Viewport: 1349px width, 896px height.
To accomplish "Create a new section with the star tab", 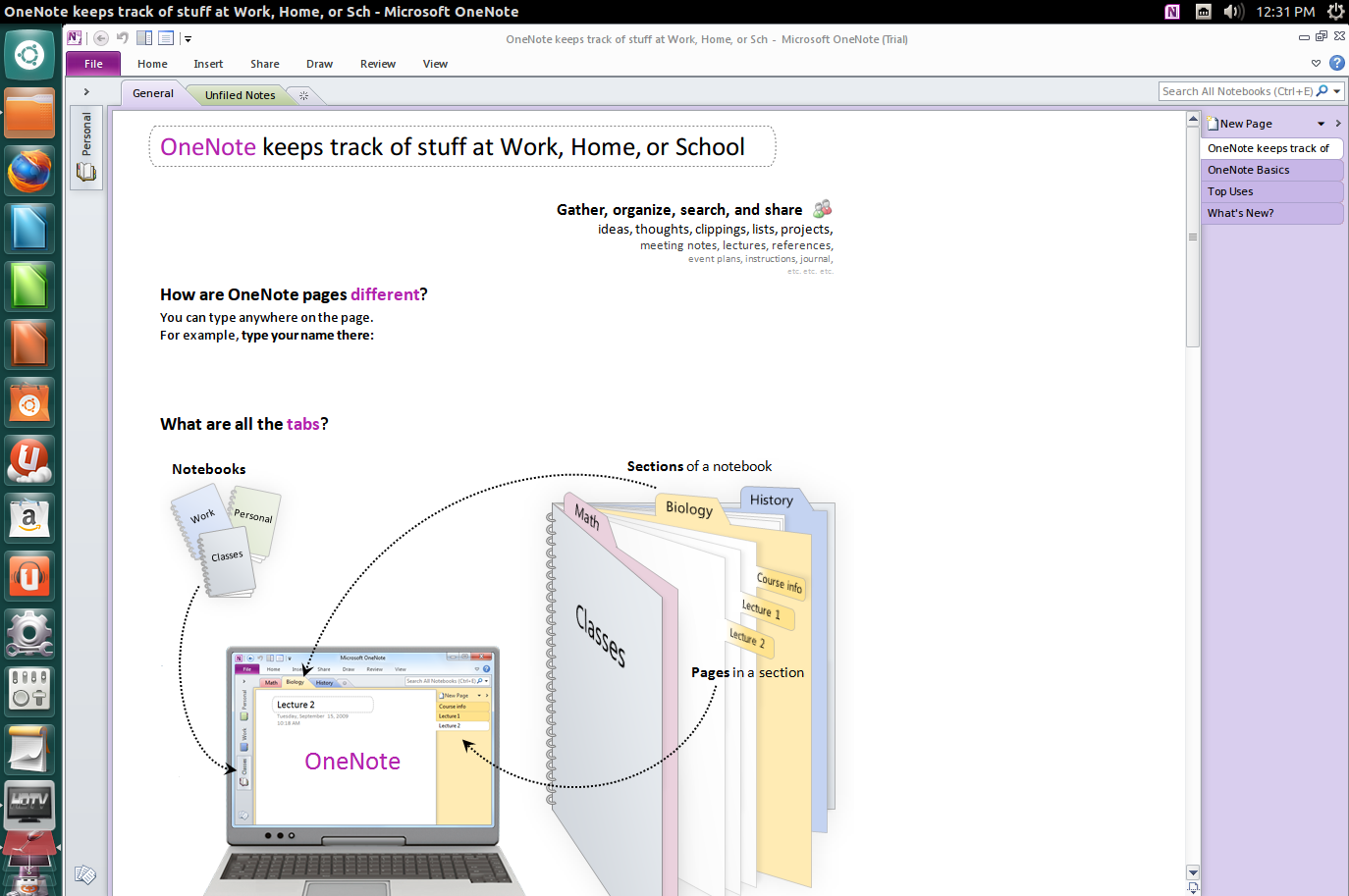I will [x=304, y=95].
